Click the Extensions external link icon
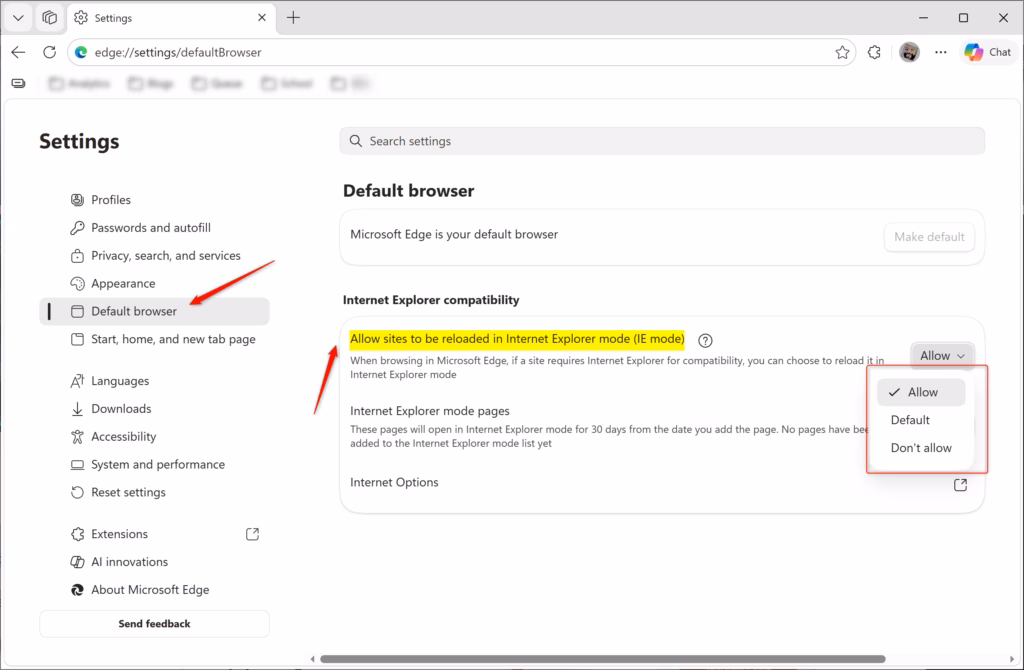The height and width of the screenshot is (670, 1024). point(251,533)
